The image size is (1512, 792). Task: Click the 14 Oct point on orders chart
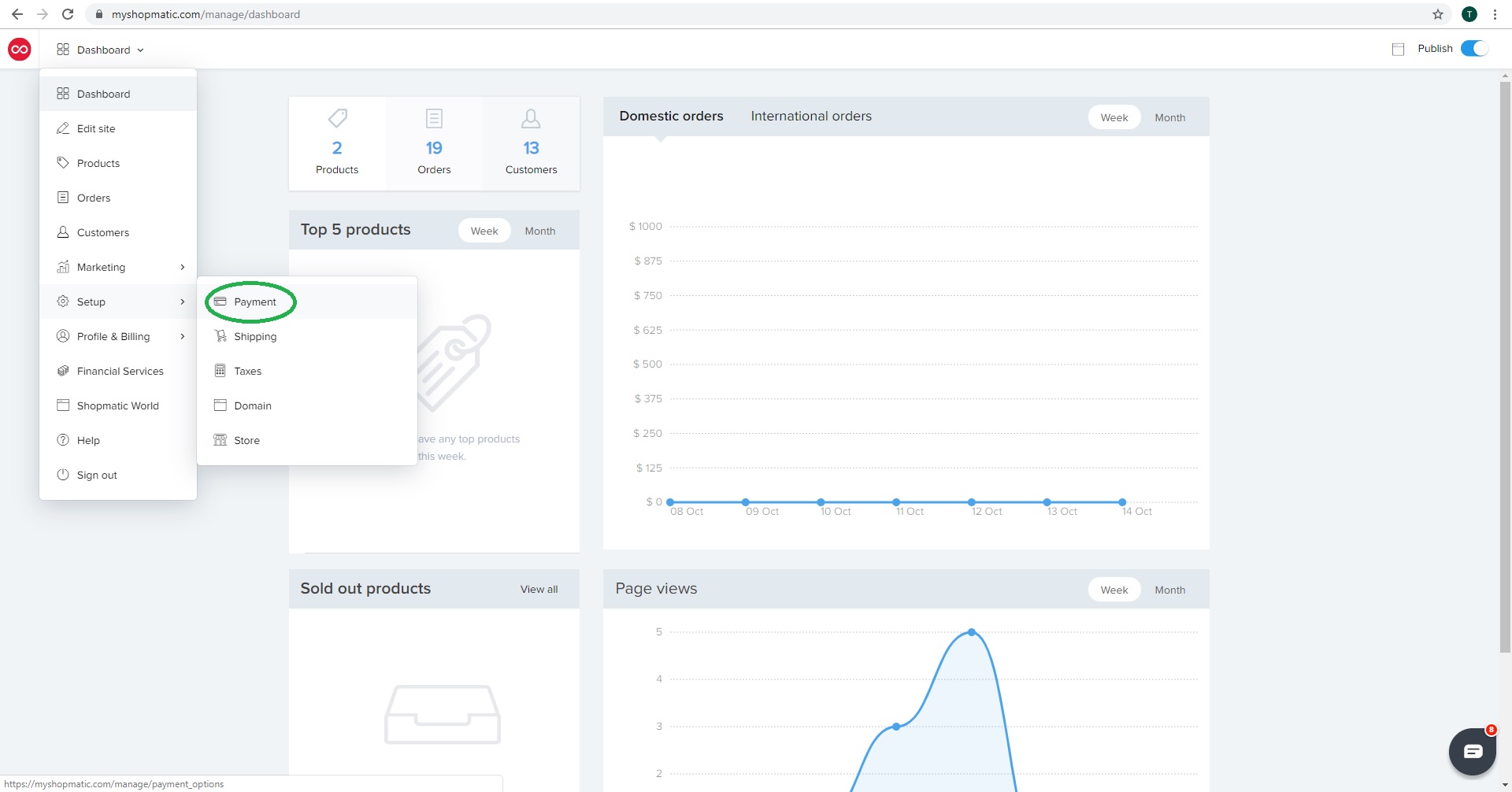(1122, 501)
